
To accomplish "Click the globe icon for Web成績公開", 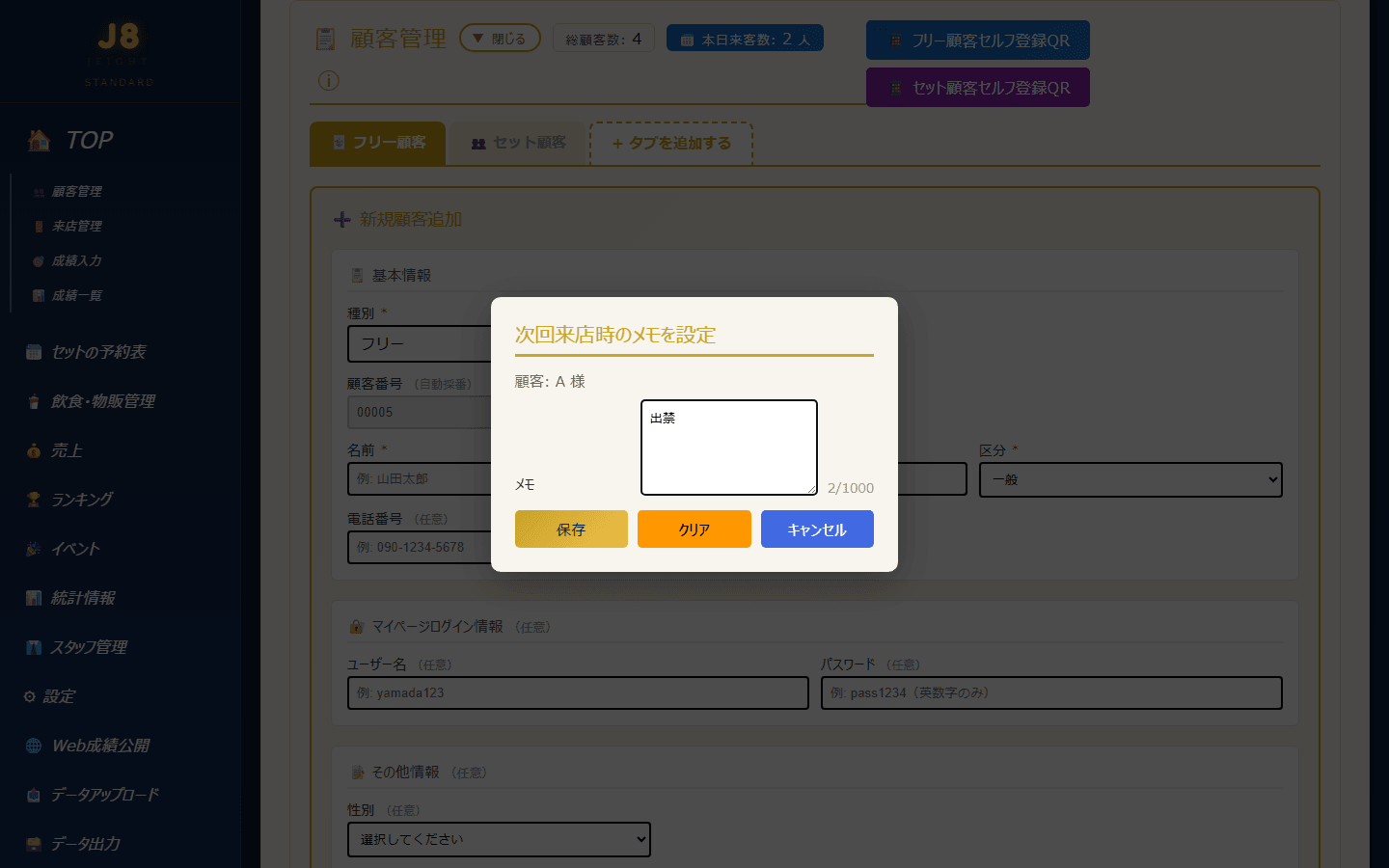I will point(34,746).
